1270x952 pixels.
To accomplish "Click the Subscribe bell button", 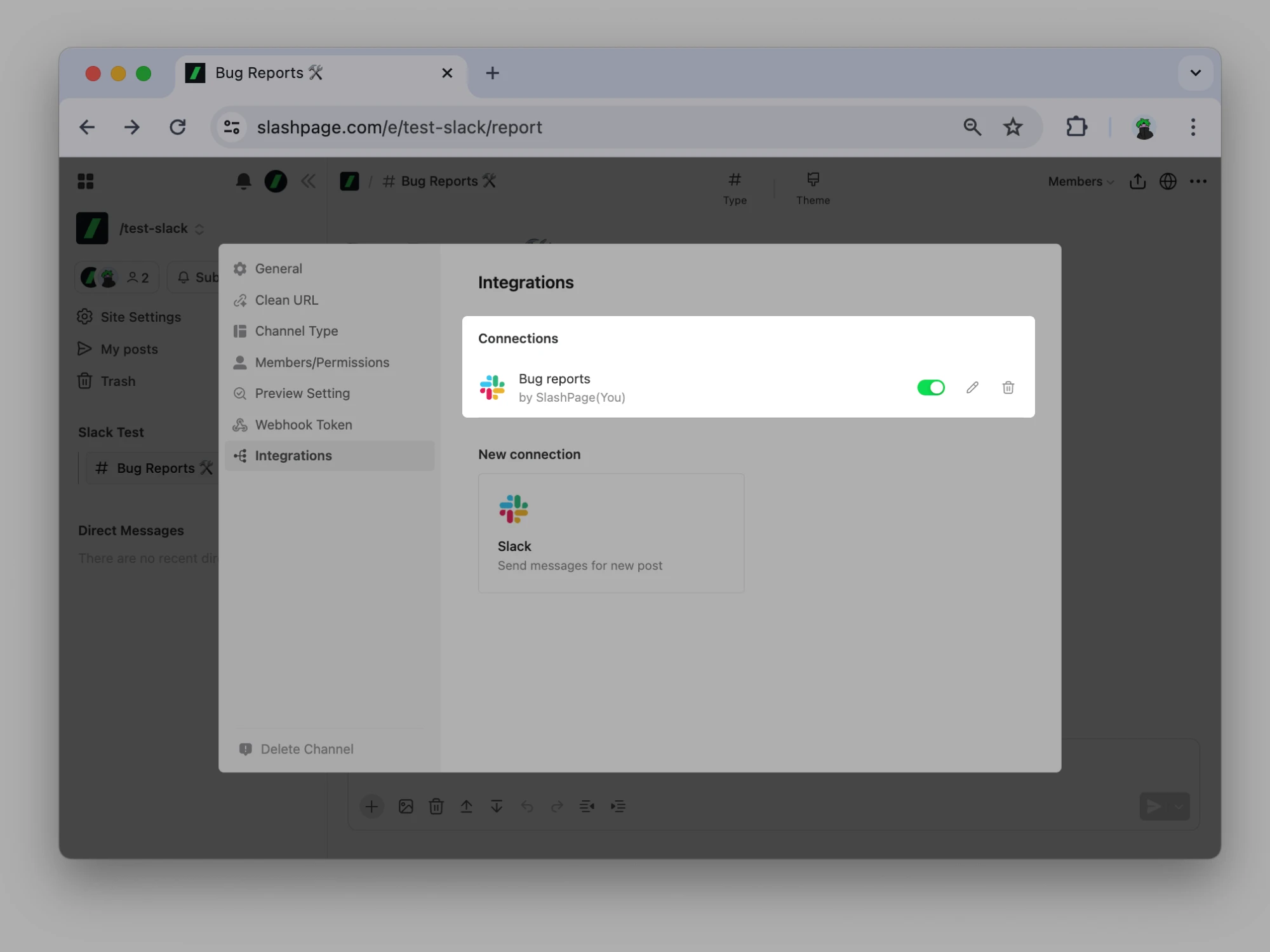I will [194, 277].
